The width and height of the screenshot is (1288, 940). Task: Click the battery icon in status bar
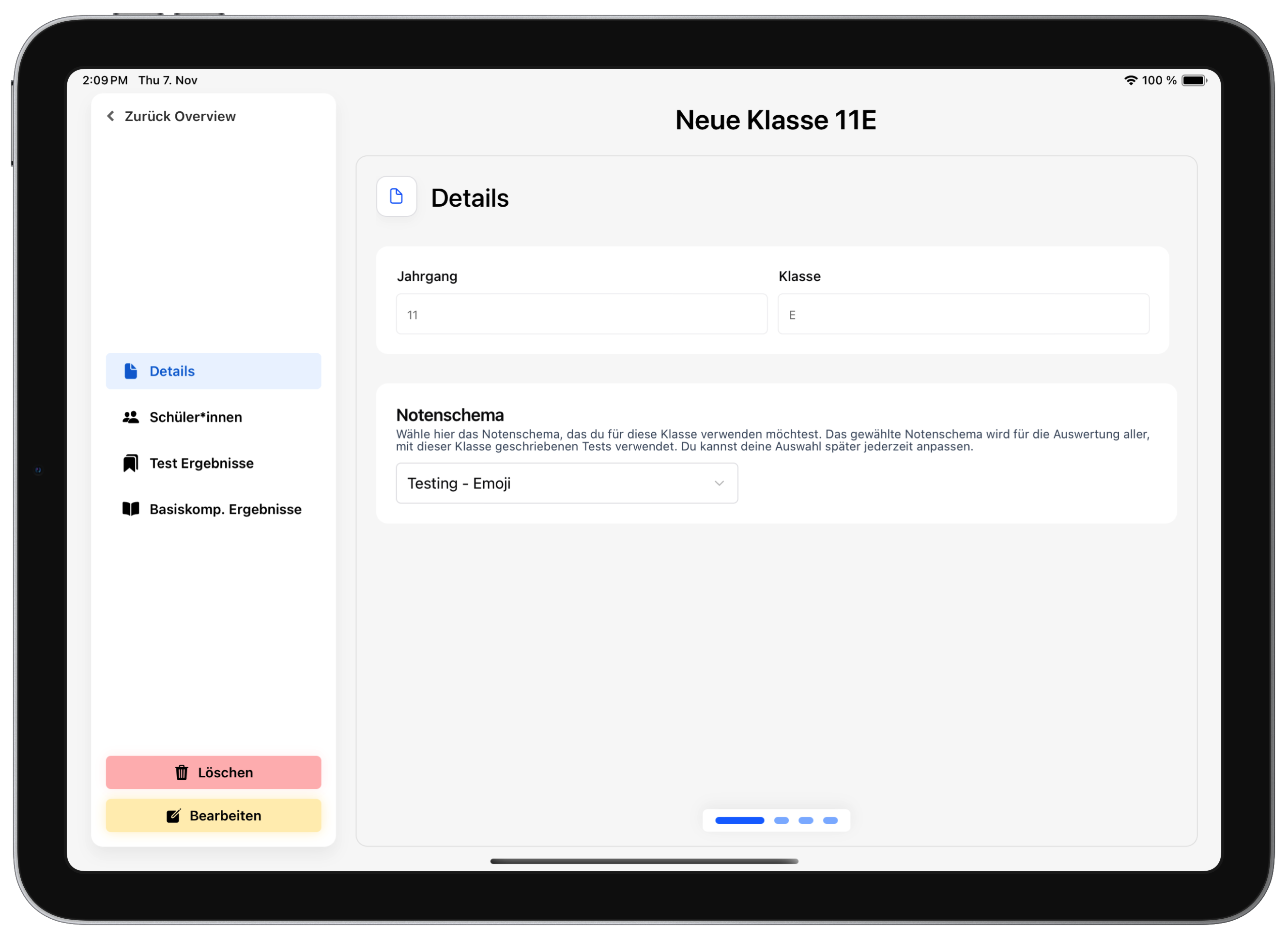click(1194, 80)
